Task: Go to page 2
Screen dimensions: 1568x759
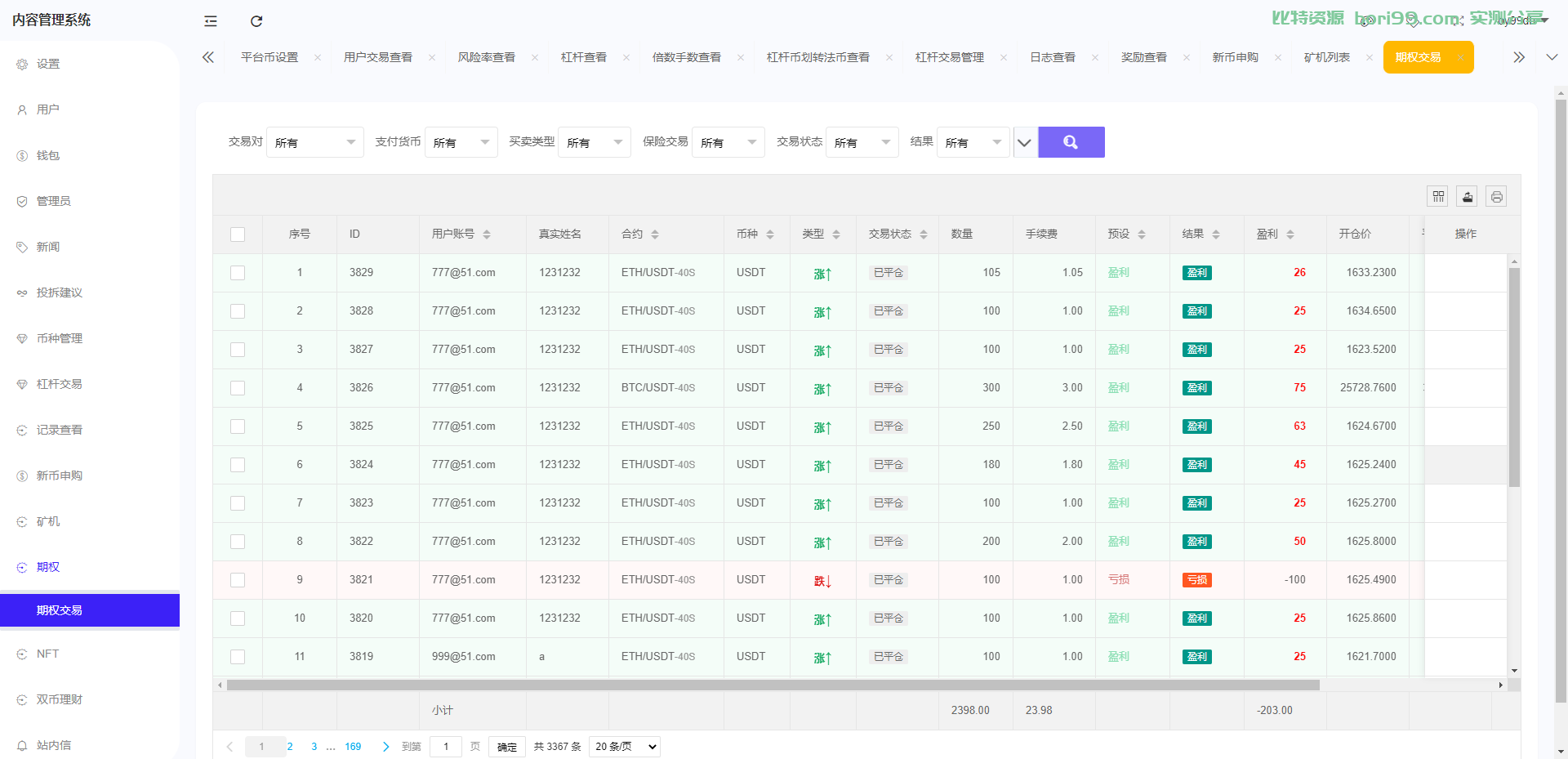Action: pos(290,747)
